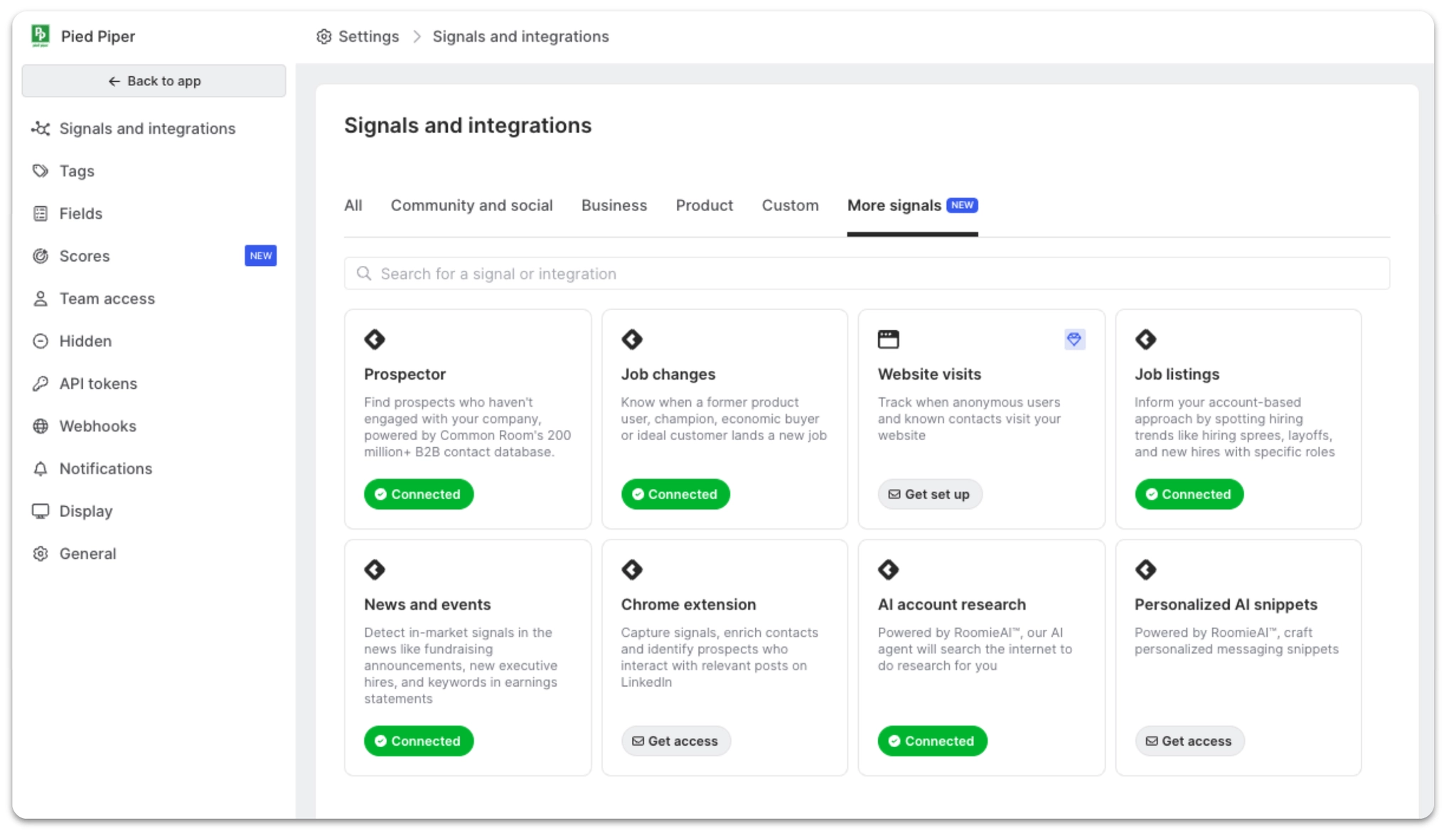1456x836 pixels.
Task: Click the settings gear icon in breadcrumb
Action: click(324, 36)
